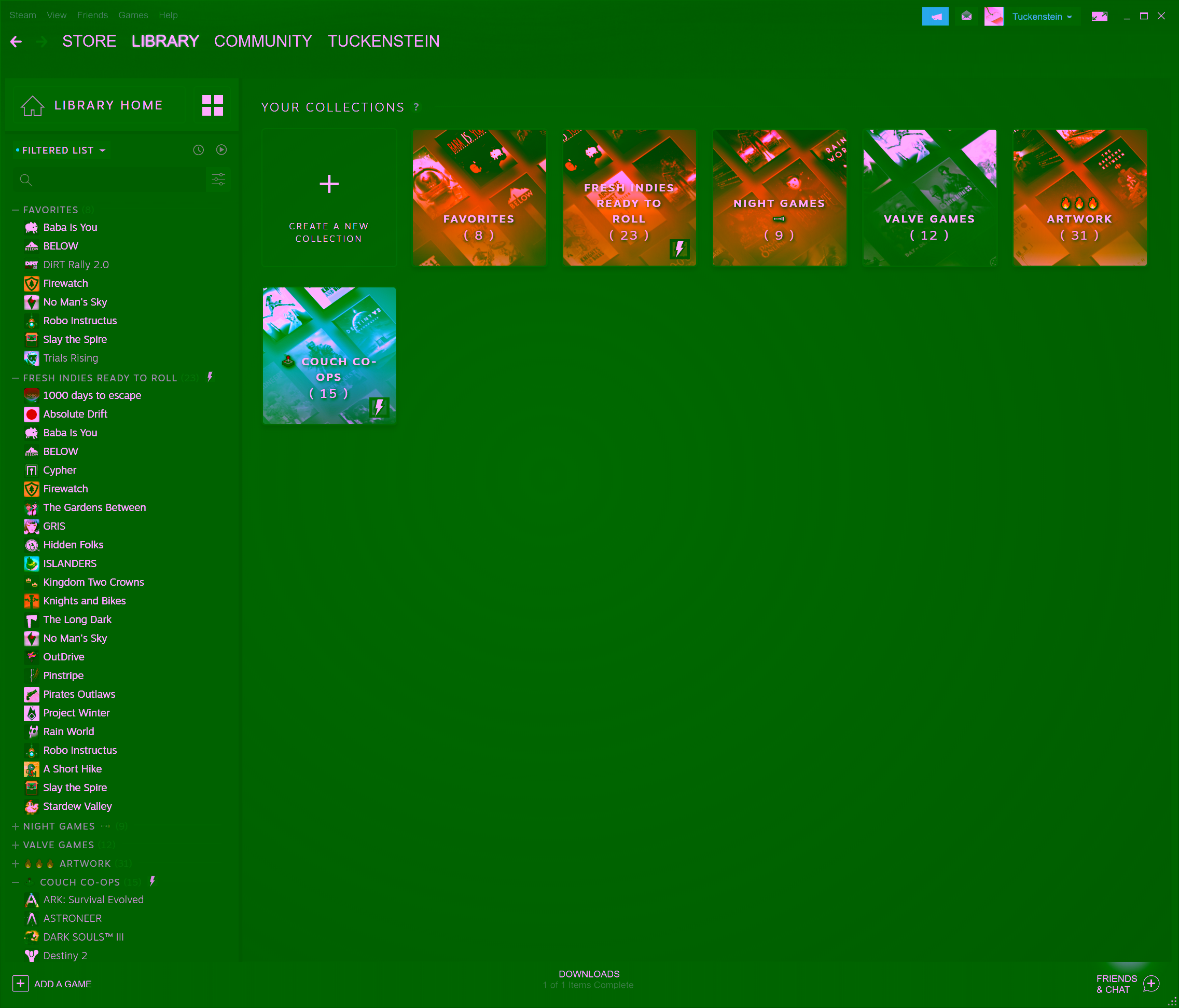
Task: Collapse Fresh Indies Ready to Roll category
Action: tap(16, 378)
